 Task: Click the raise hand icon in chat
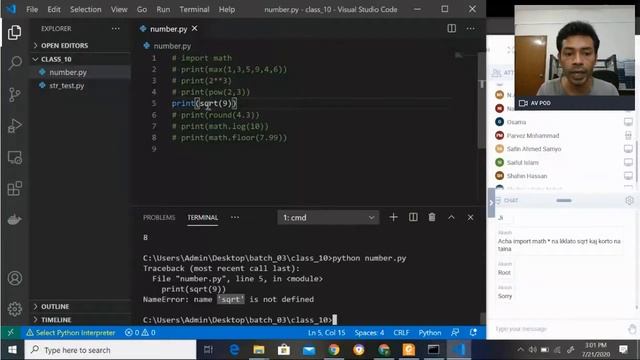[x=632, y=329]
